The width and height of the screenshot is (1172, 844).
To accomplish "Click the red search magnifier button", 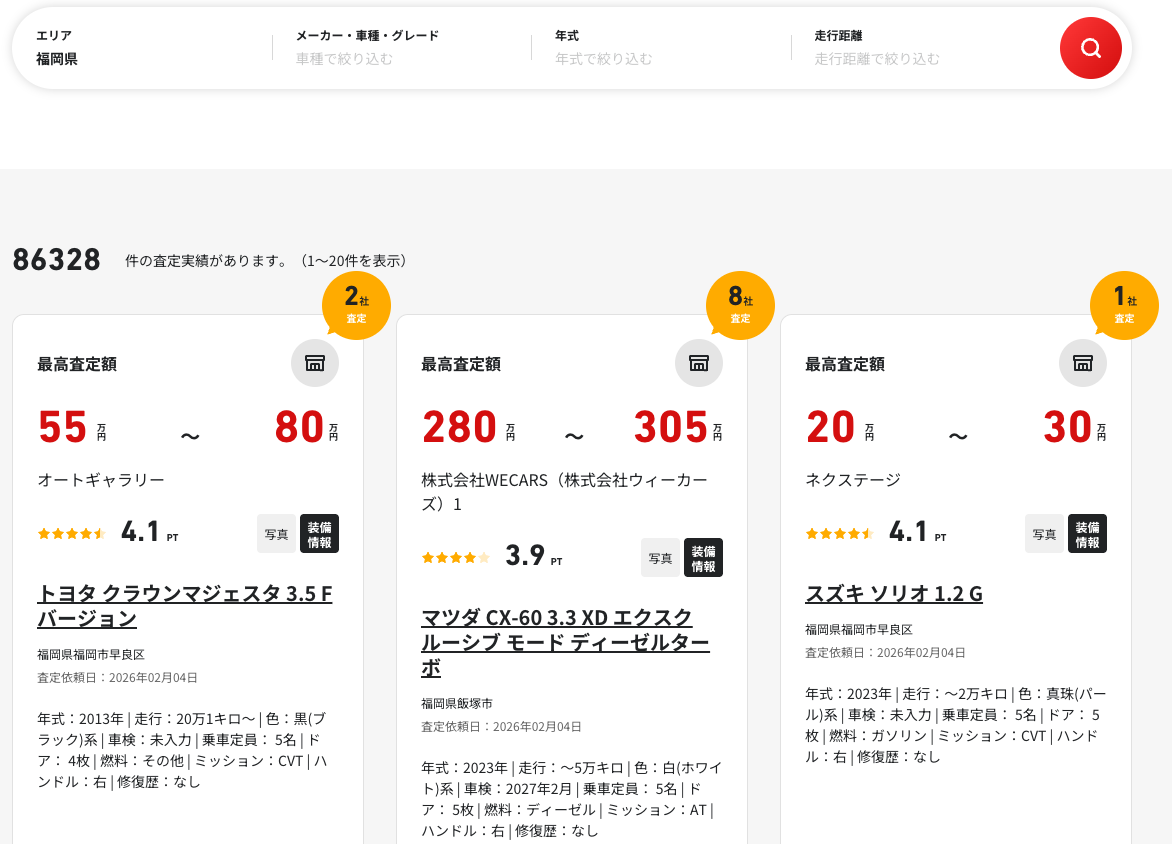I will tap(1090, 48).
